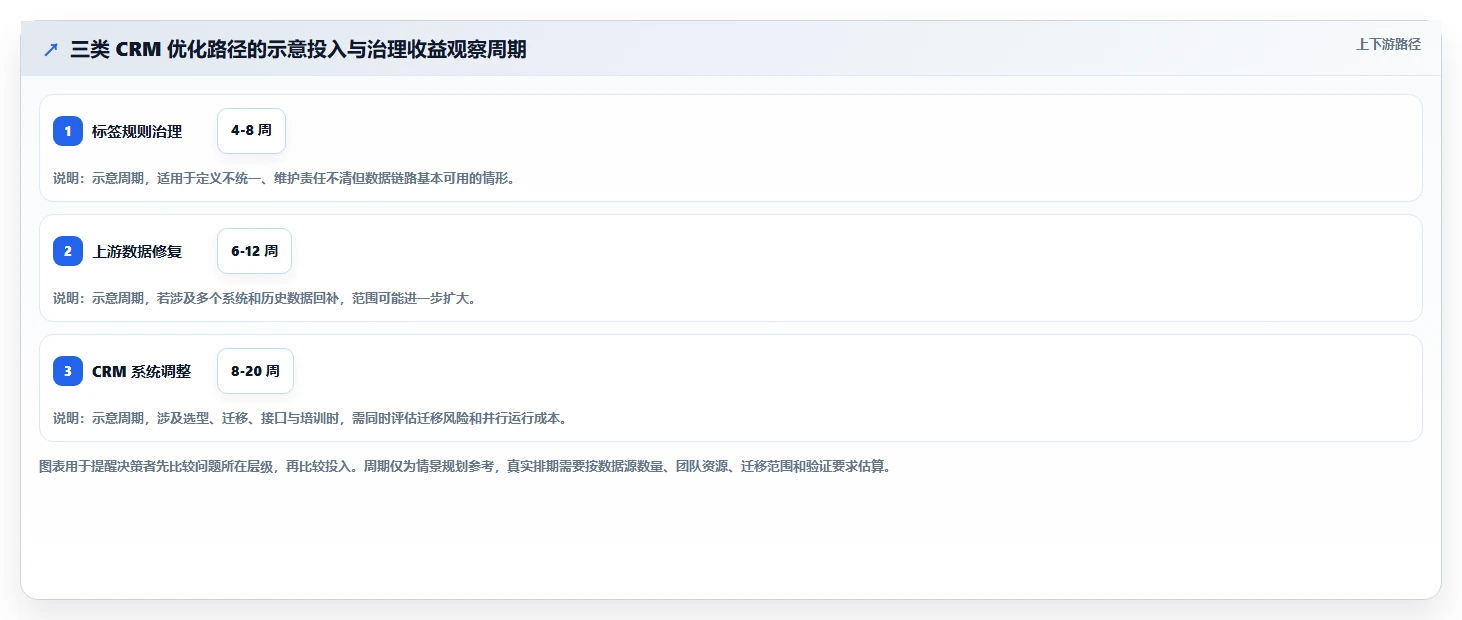Click the CRM 系统调整 item title
Screen dimensions: 1462x620
pos(141,371)
